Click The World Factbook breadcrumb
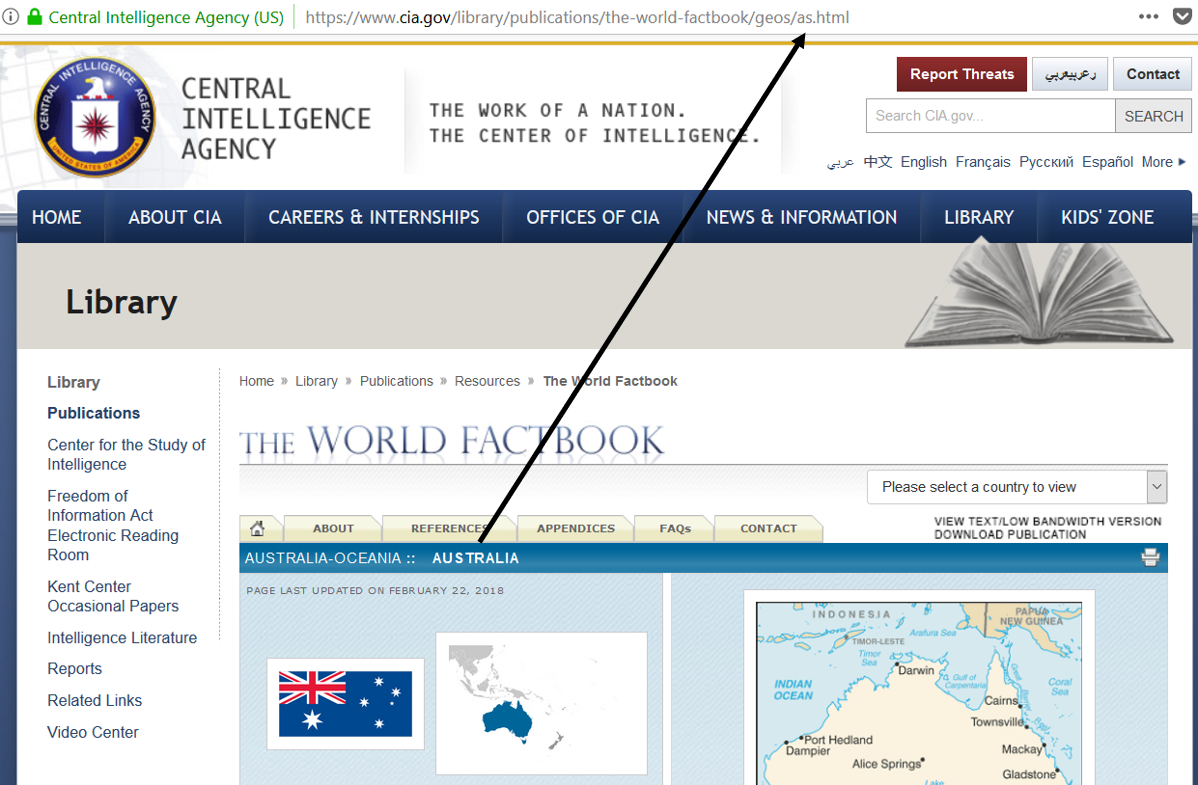Image resolution: width=1198 pixels, height=785 pixels. (x=610, y=381)
